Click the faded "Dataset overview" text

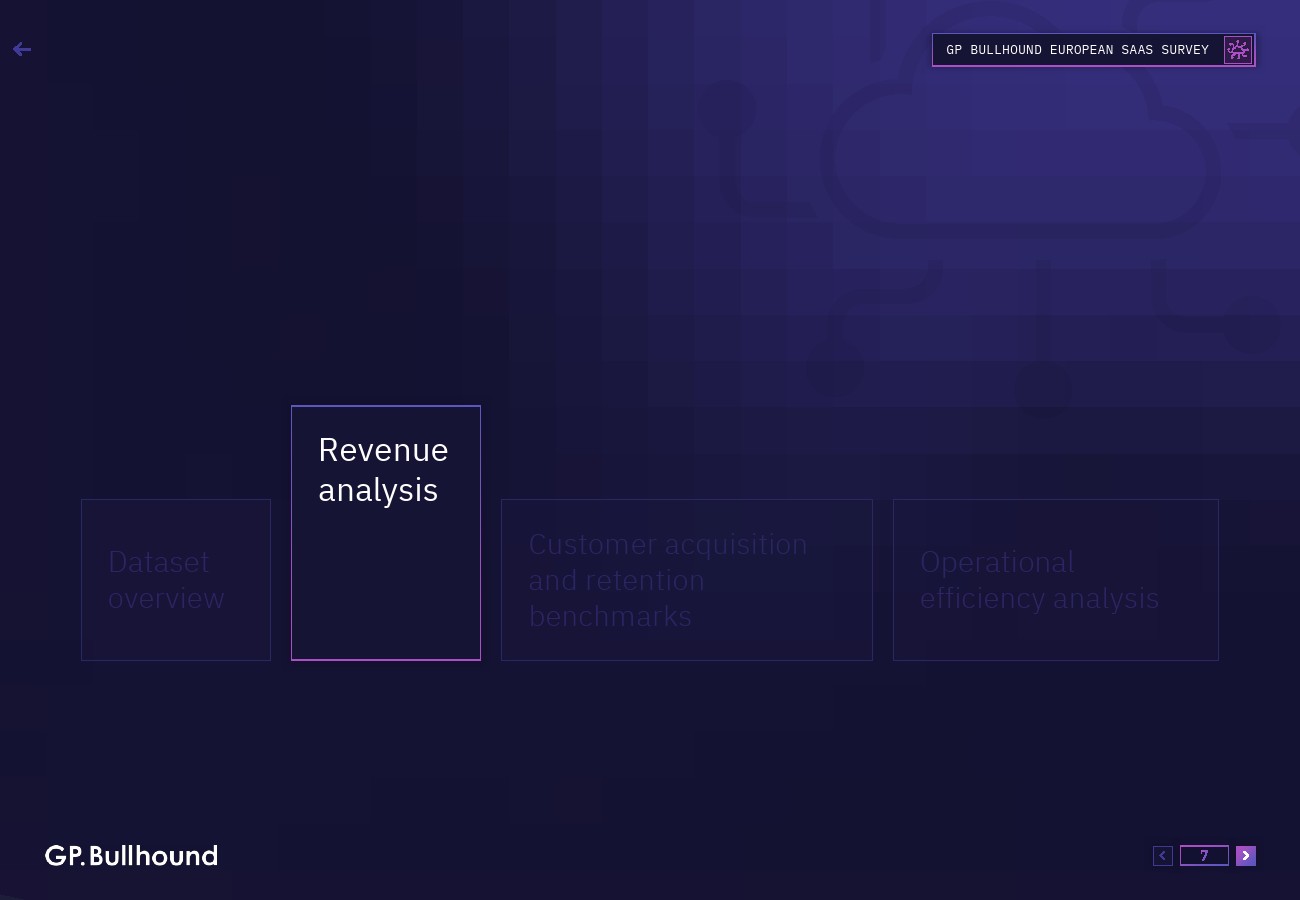(166, 580)
